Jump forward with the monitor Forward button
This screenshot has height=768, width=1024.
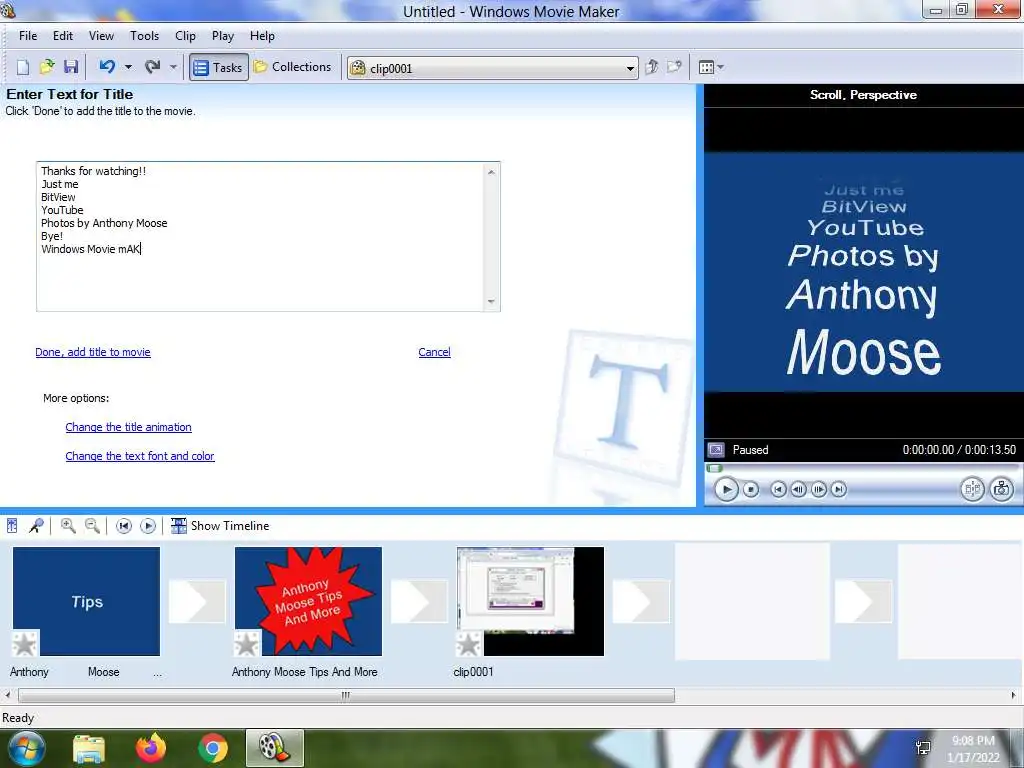coord(839,489)
